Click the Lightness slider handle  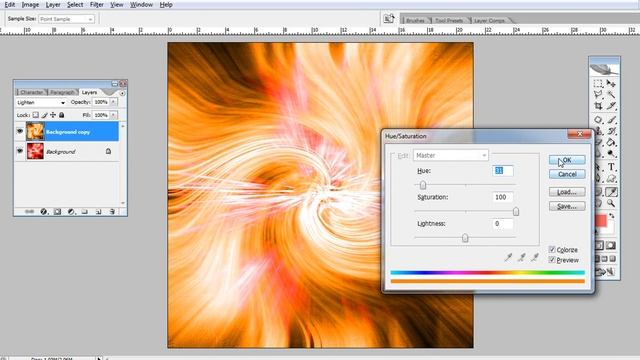(465, 238)
